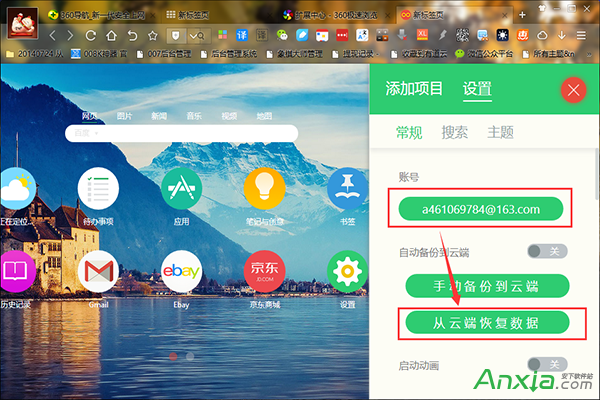Click 从云端恢复数据 button
The height and width of the screenshot is (400, 600).
[487, 323]
